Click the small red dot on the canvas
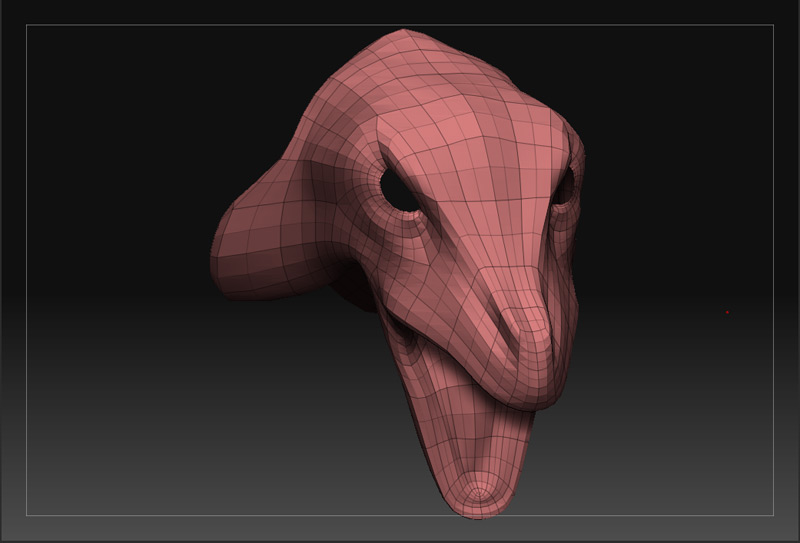Screen dimensions: 800x543 (727, 312)
